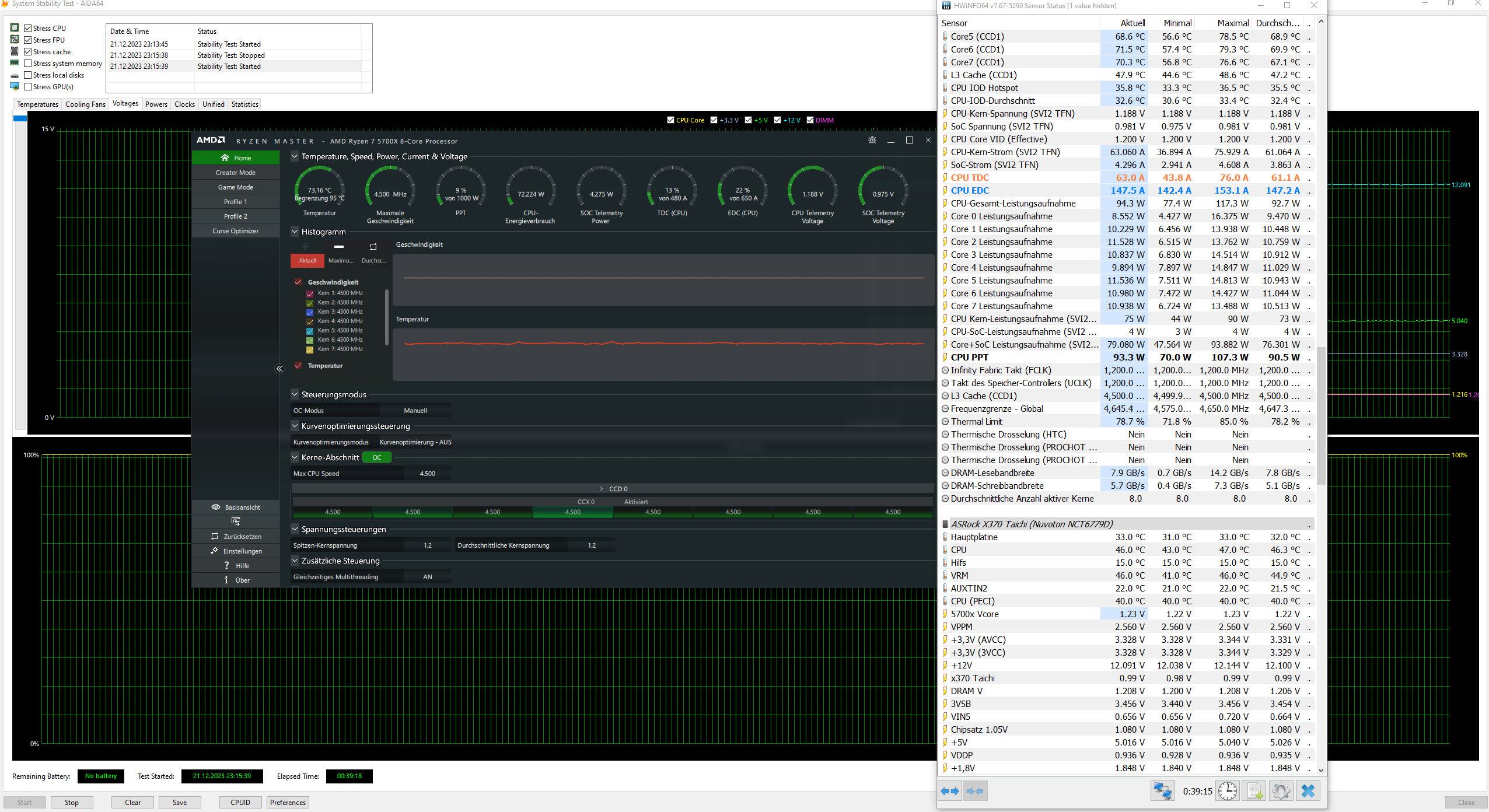The height and width of the screenshot is (812, 1489).
Task: Click Zurücksetzen reset in Ryzen Master sidebar
Action: (x=236, y=536)
